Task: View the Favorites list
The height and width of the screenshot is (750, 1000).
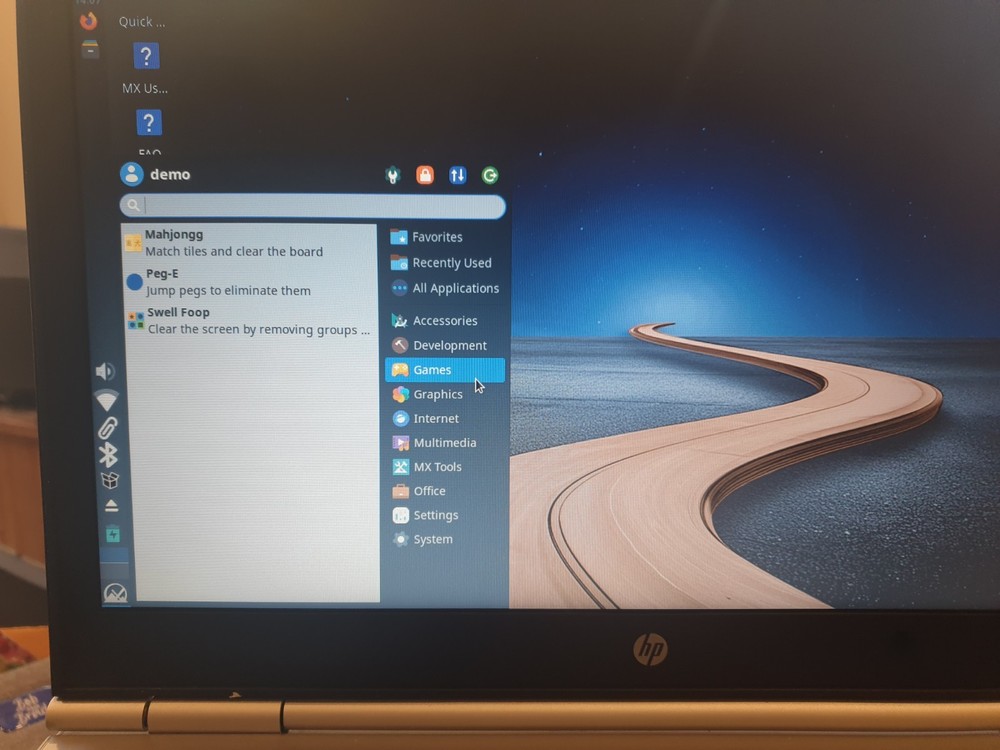Action: (437, 237)
